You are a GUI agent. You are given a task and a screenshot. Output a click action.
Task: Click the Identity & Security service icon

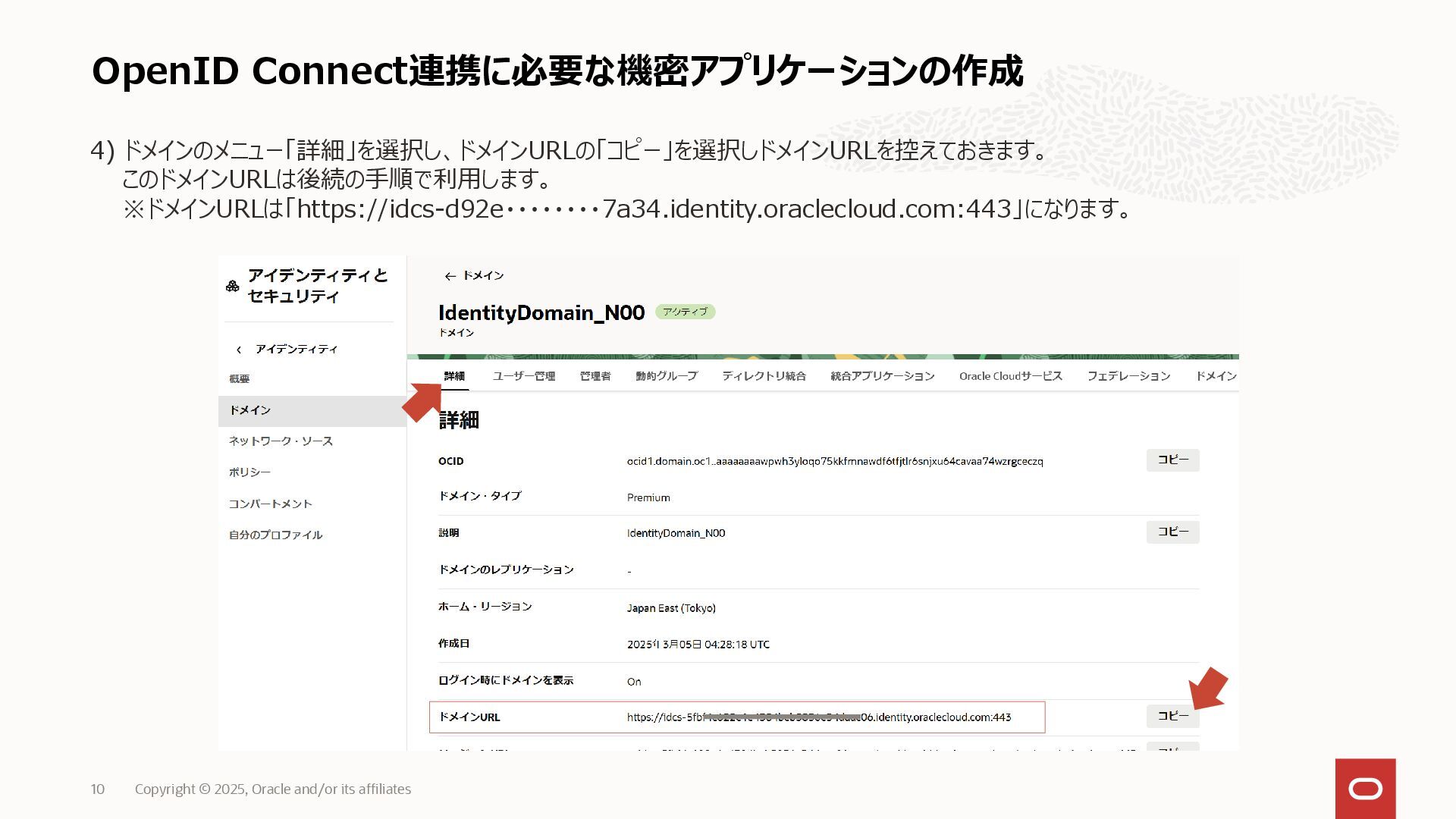coord(233,286)
